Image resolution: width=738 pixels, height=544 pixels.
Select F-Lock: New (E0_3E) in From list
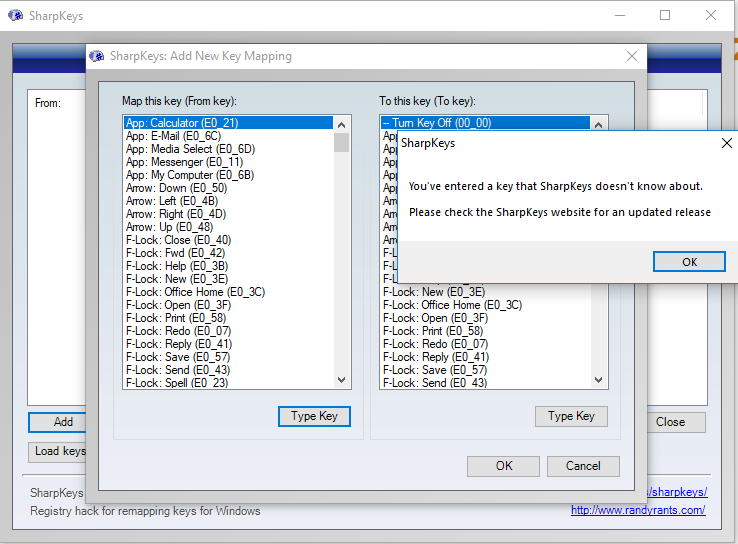[228, 279]
